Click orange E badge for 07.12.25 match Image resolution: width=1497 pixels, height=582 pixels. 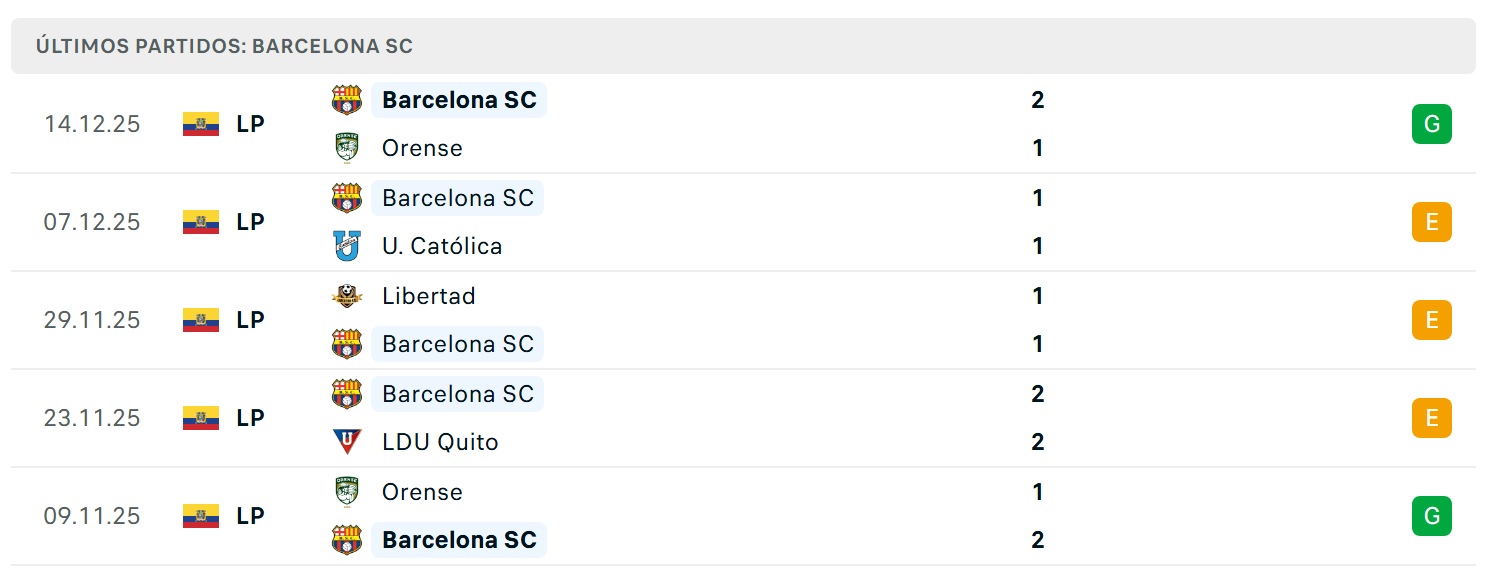(1432, 222)
